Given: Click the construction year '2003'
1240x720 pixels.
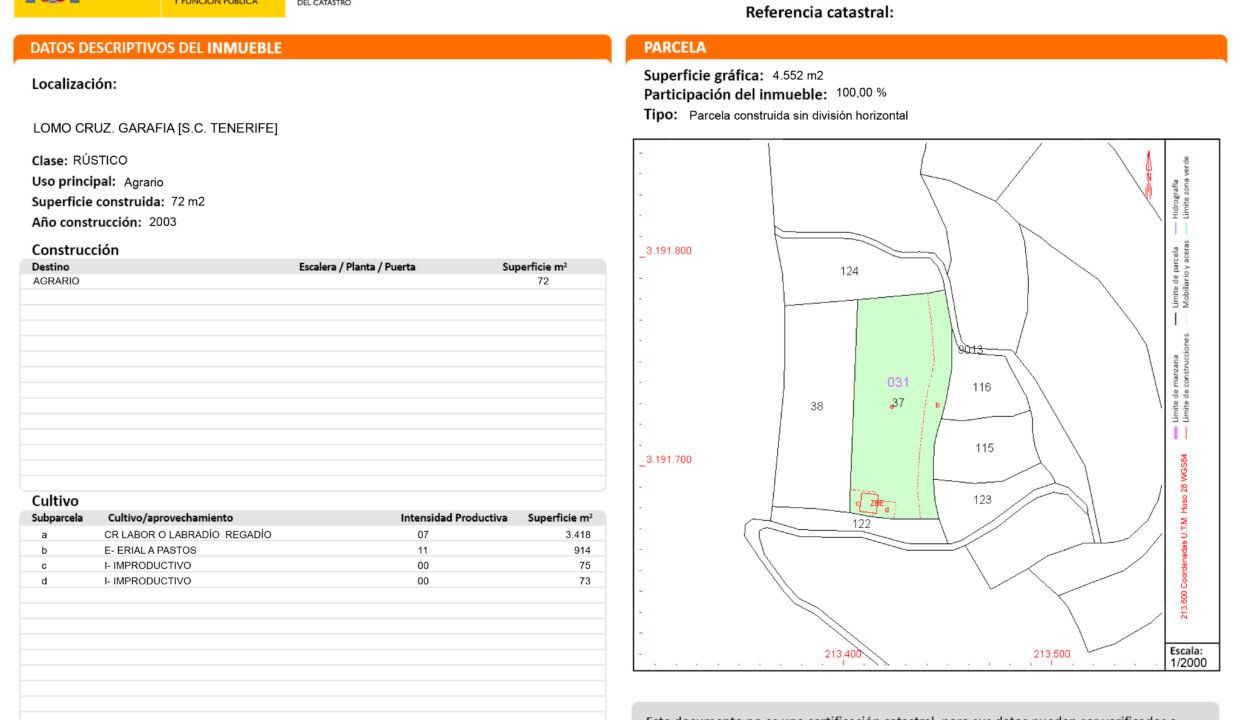Looking at the screenshot, I should point(163,222).
